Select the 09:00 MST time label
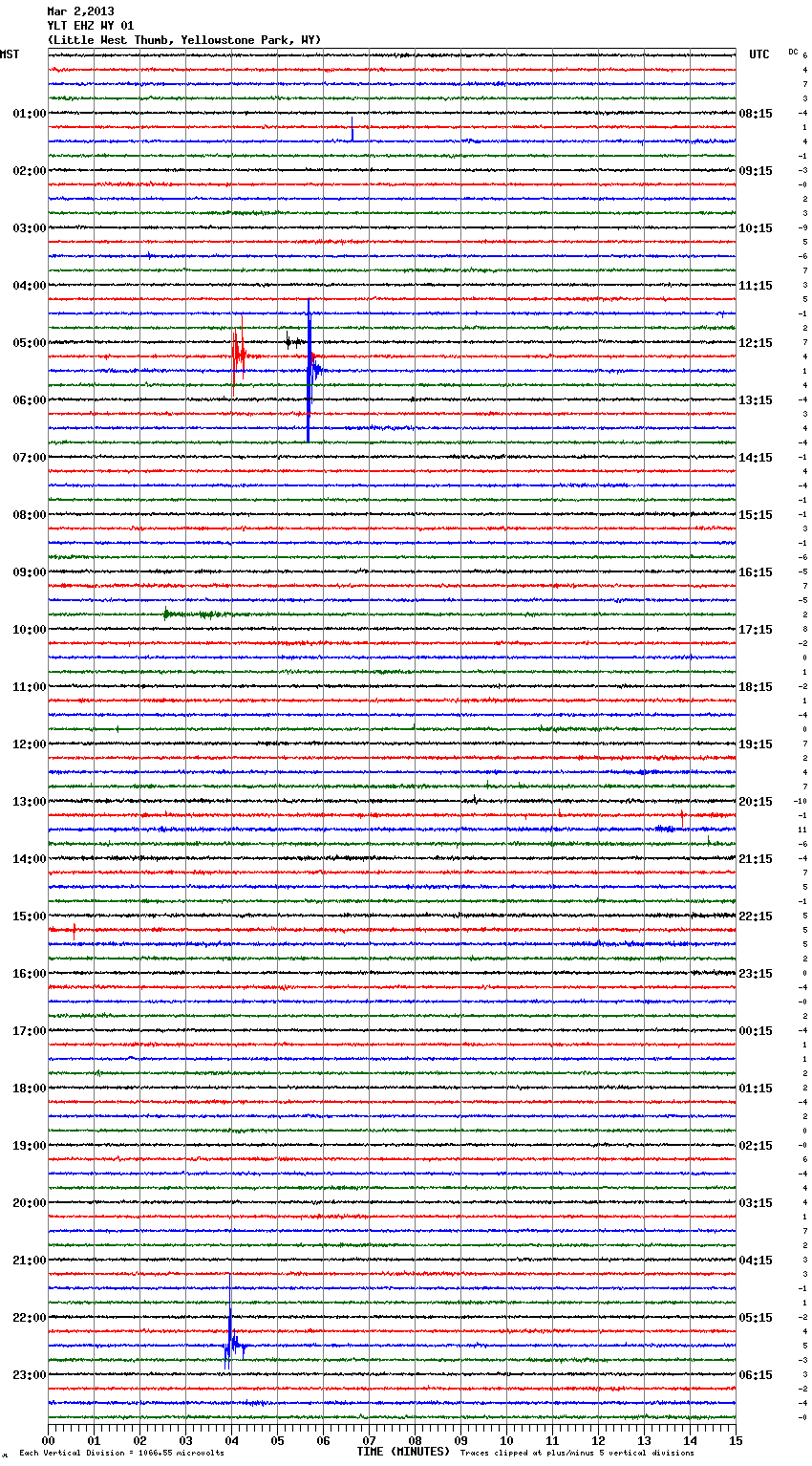The width and height of the screenshot is (812, 1466). (x=30, y=572)
